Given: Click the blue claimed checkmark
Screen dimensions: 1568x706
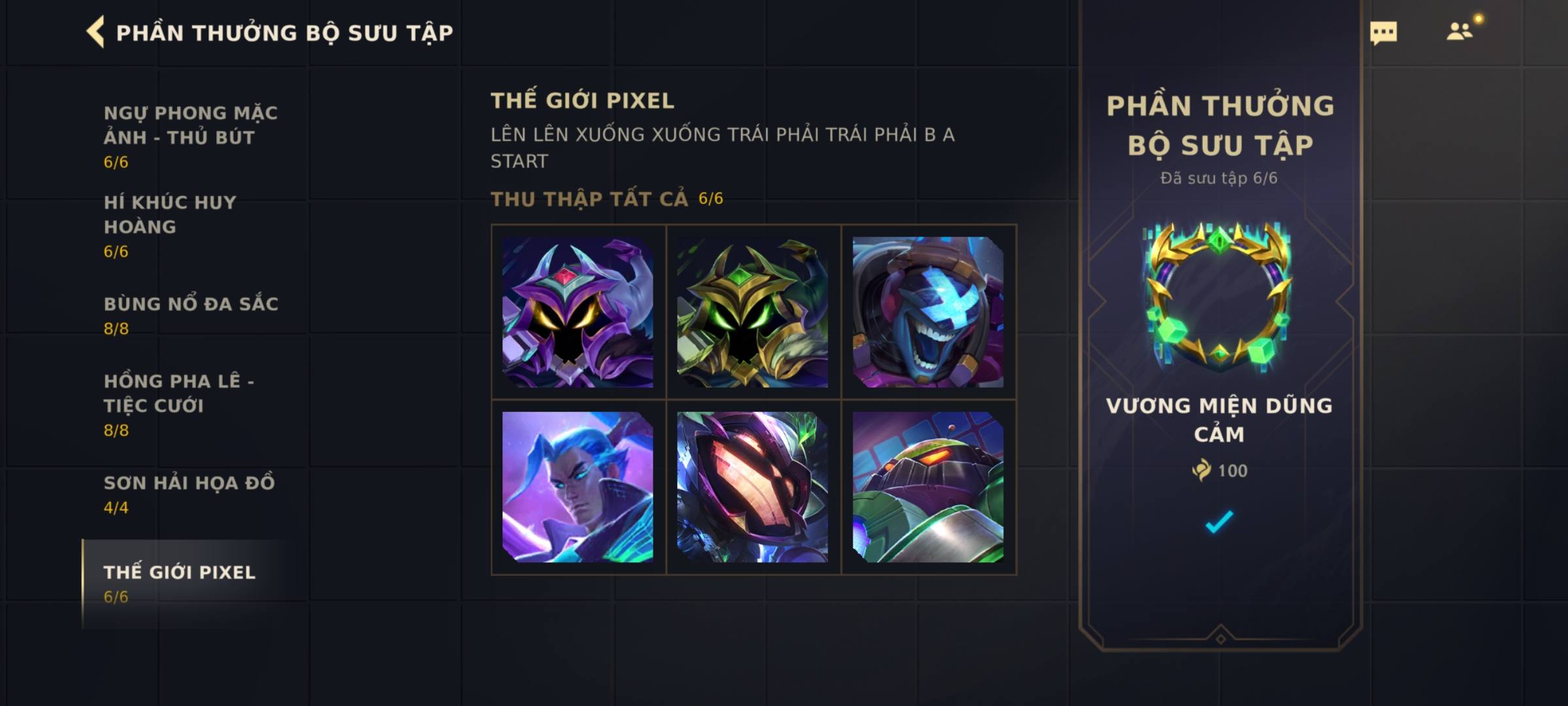Looking at the screenshot, I should coord(1219,522).
